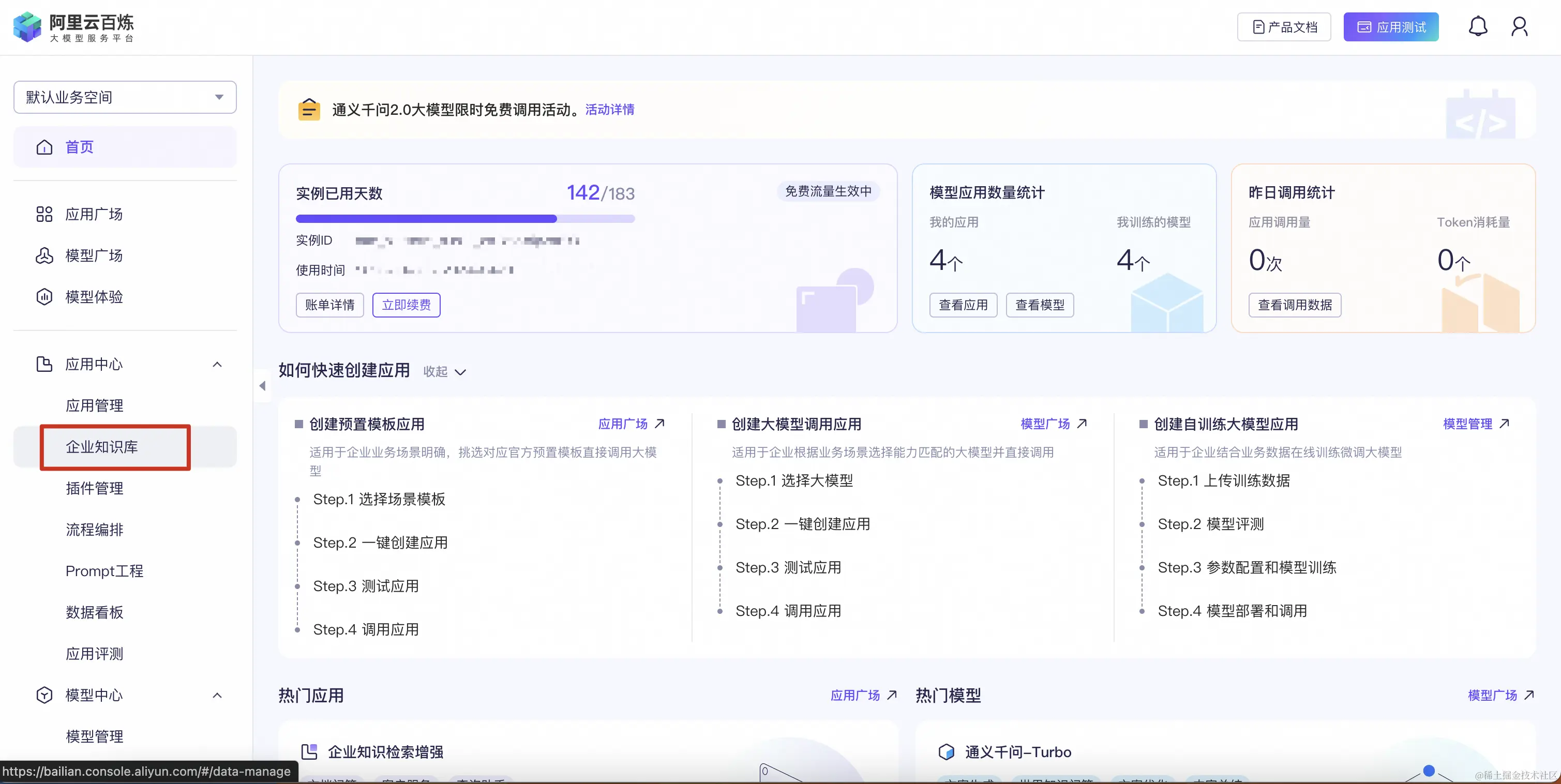This screenshot has height=784, width=1561.
Task: Click the 查看调用数据 button
Action: (1295, 305)
